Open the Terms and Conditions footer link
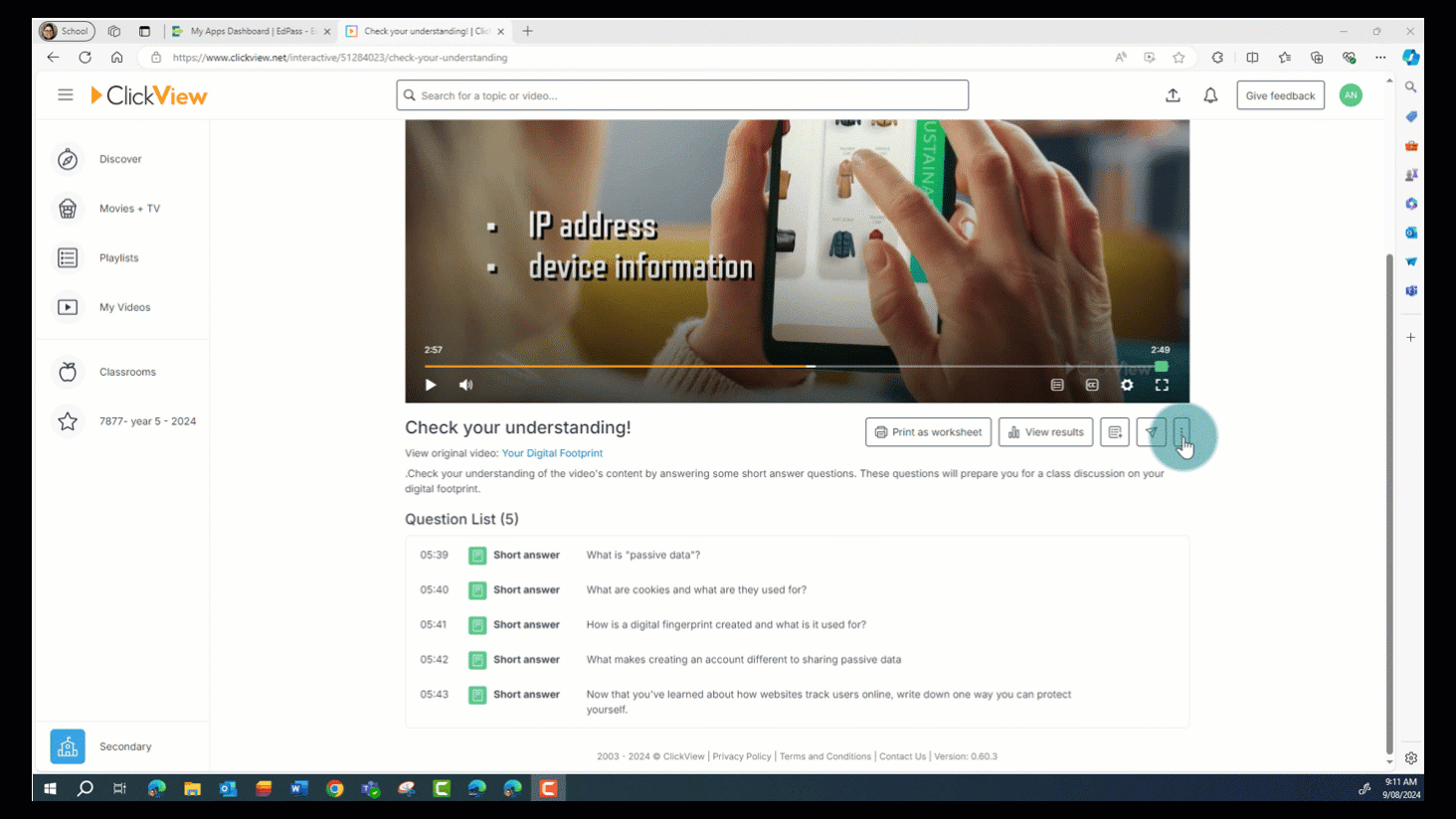The width and height of the screenshot is (1456, 819). 825,756
